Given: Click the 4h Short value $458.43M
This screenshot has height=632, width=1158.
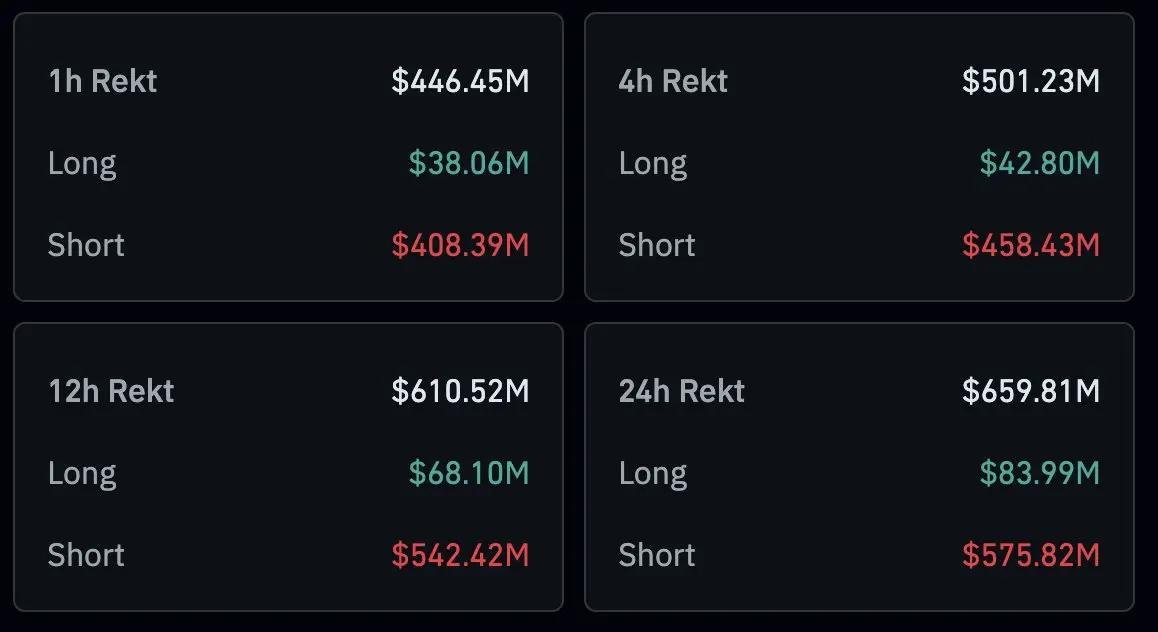Looking at the screenshot, I should coord(1031,245).
